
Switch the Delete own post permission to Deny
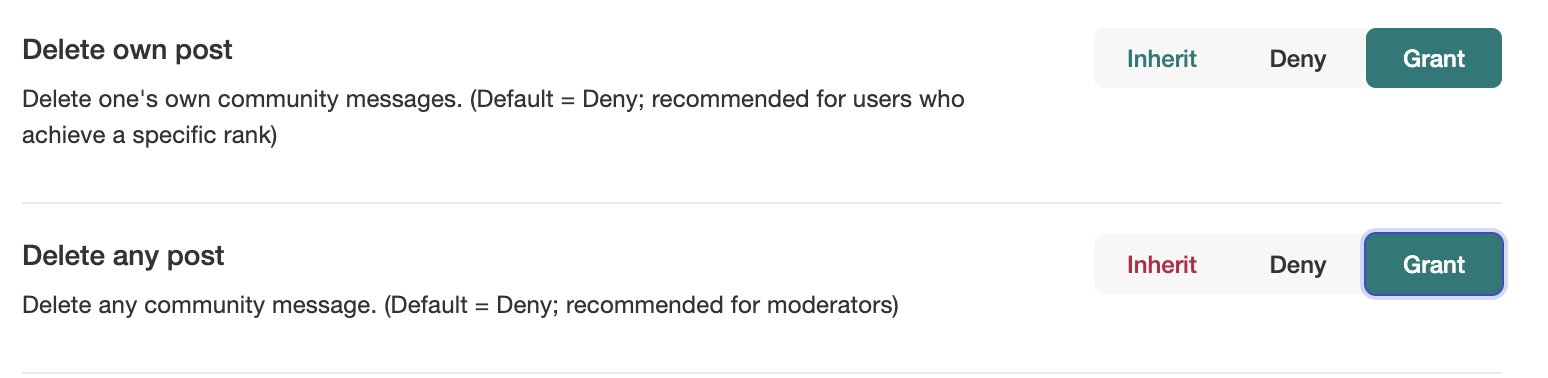coord(1298,58)
